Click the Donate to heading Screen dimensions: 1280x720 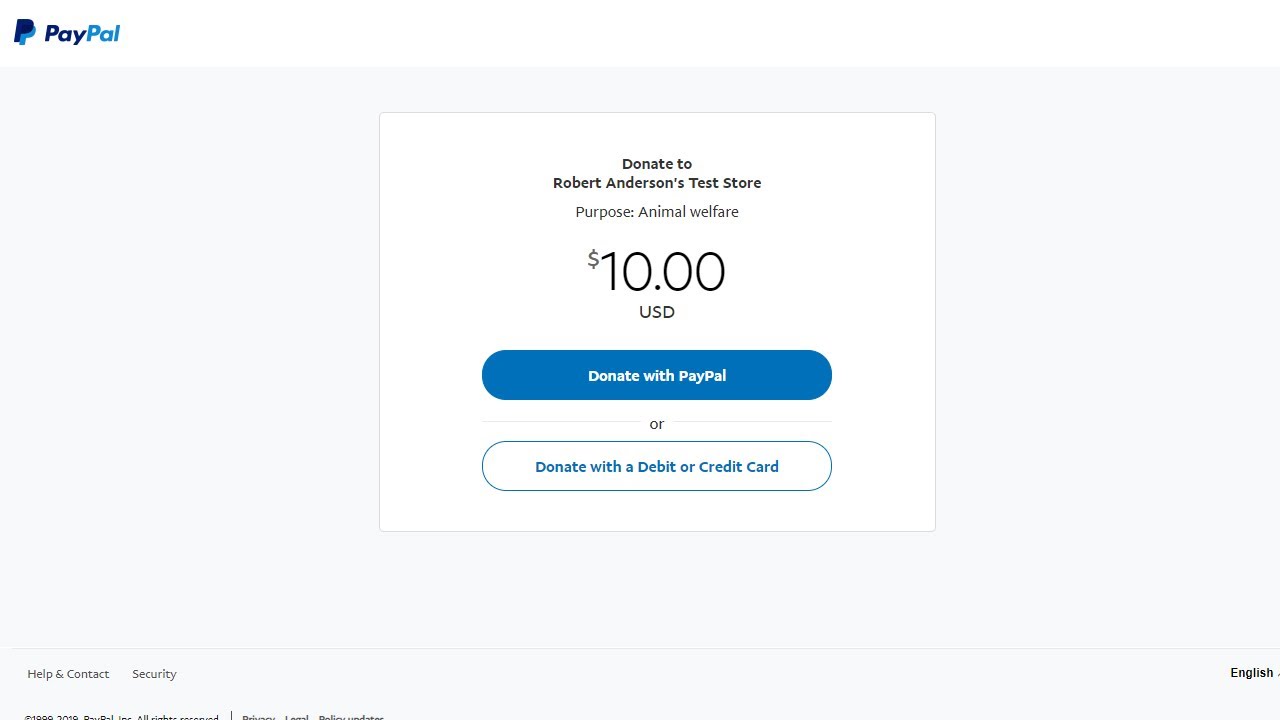657,164
